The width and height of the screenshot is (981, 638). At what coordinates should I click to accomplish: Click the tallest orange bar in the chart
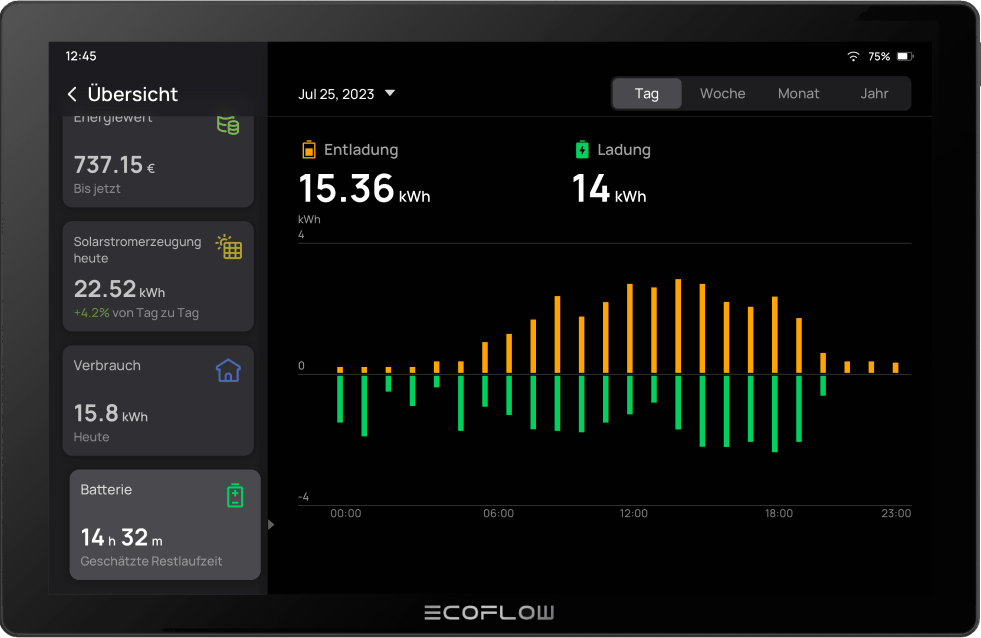tap(678, 326)
